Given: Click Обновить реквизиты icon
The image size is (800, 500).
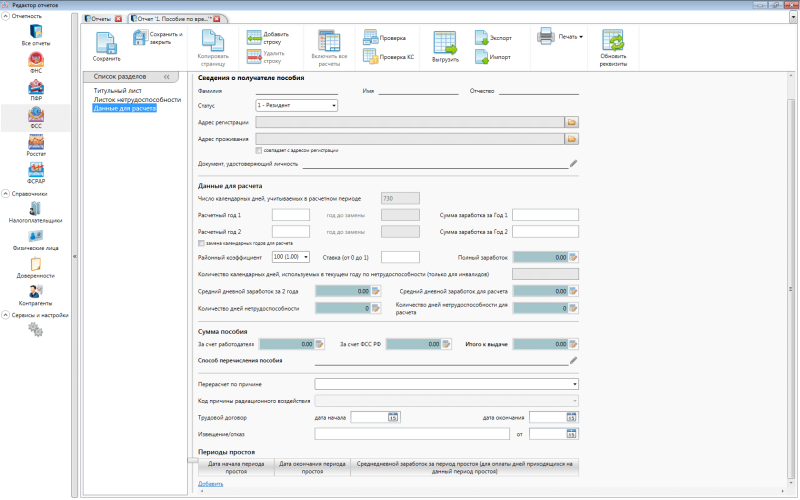Looking at the screenshot, I should tap(613, 40).
